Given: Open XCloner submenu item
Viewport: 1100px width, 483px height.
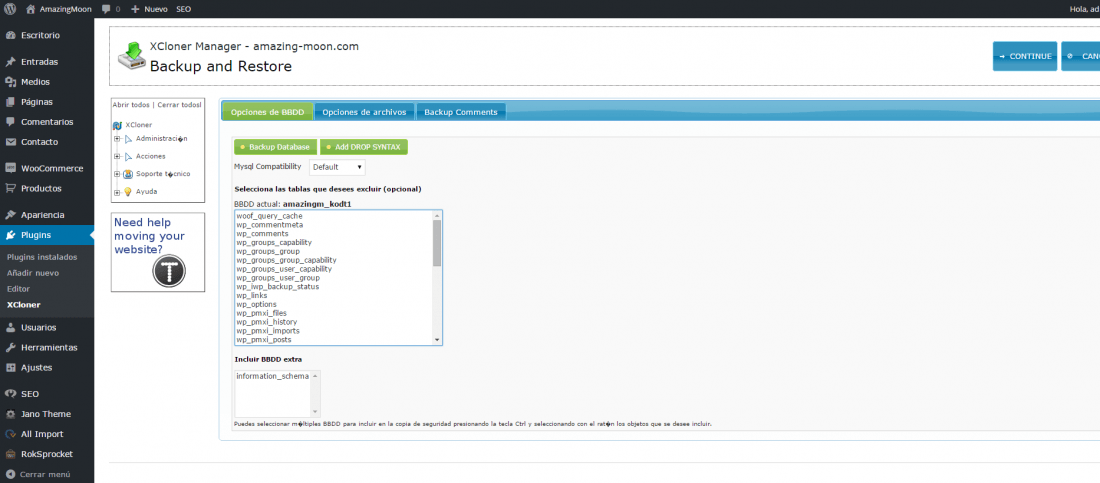Looking at the screenshot, I should [24, 305].
